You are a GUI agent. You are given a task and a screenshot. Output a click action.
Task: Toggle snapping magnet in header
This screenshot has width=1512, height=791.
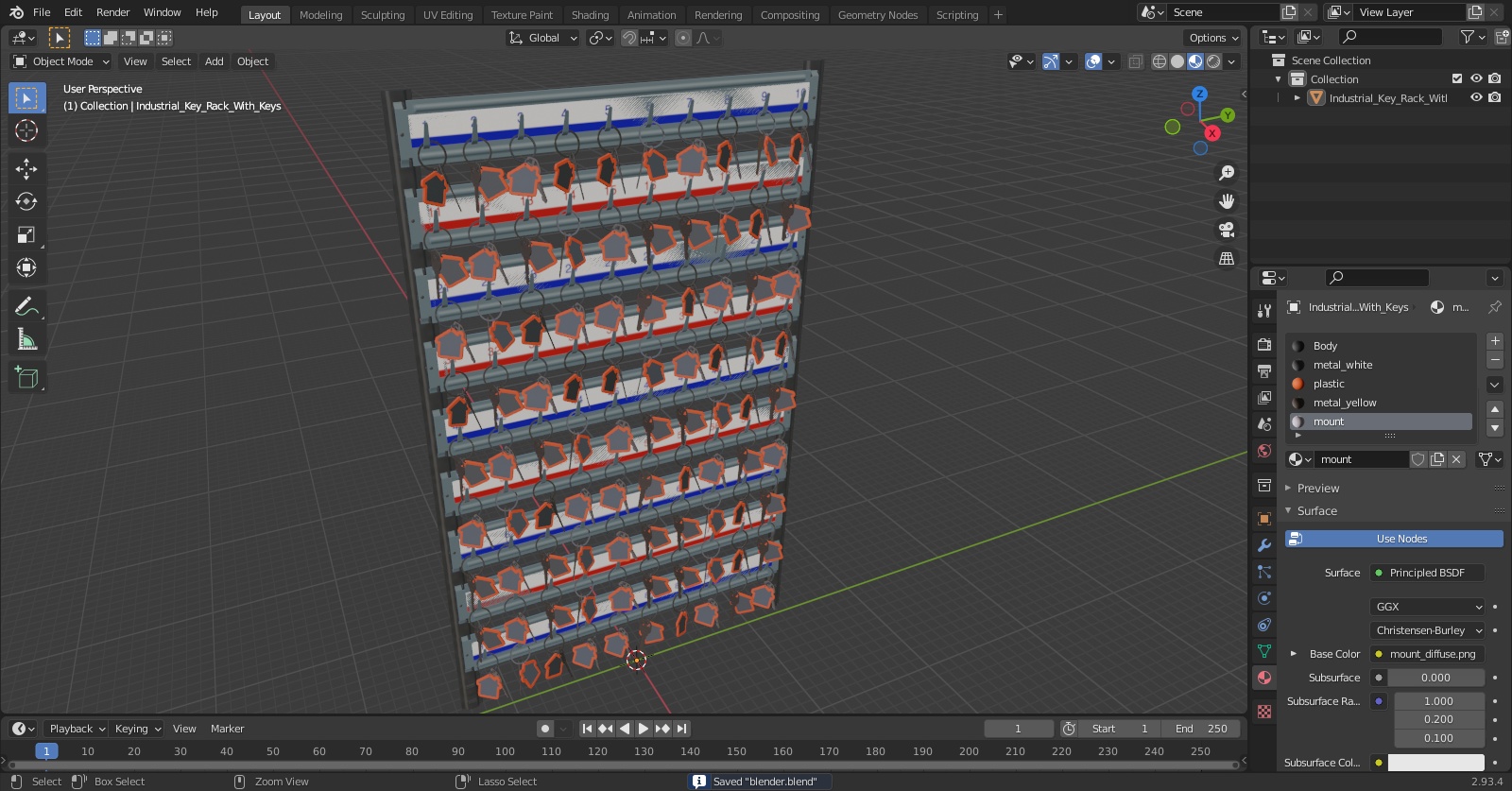(628, 38)
